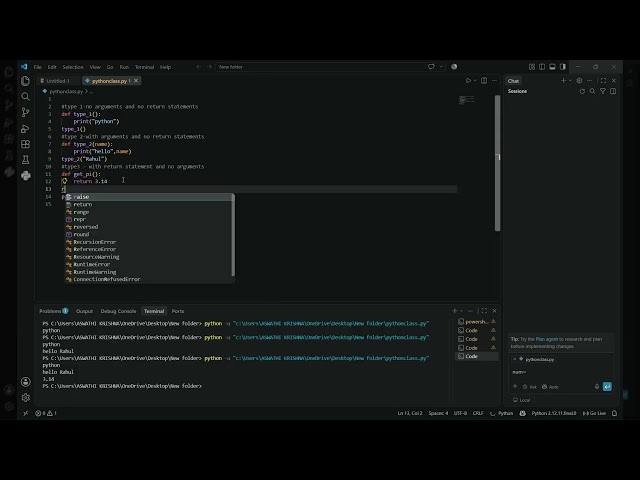Open Chat panel settings gear
640x480 pixels.
click(x=579, y=81)
